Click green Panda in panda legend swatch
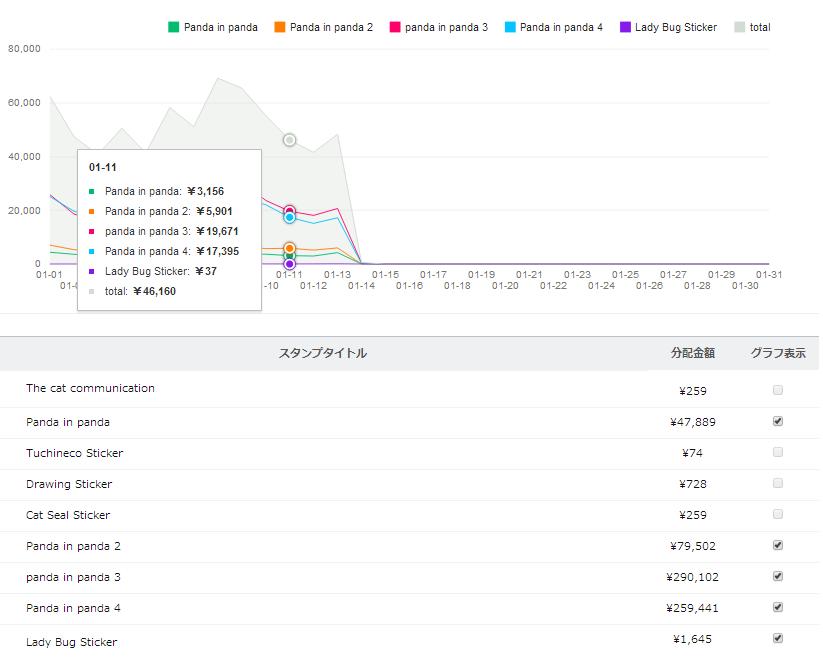 pos(174,27)
